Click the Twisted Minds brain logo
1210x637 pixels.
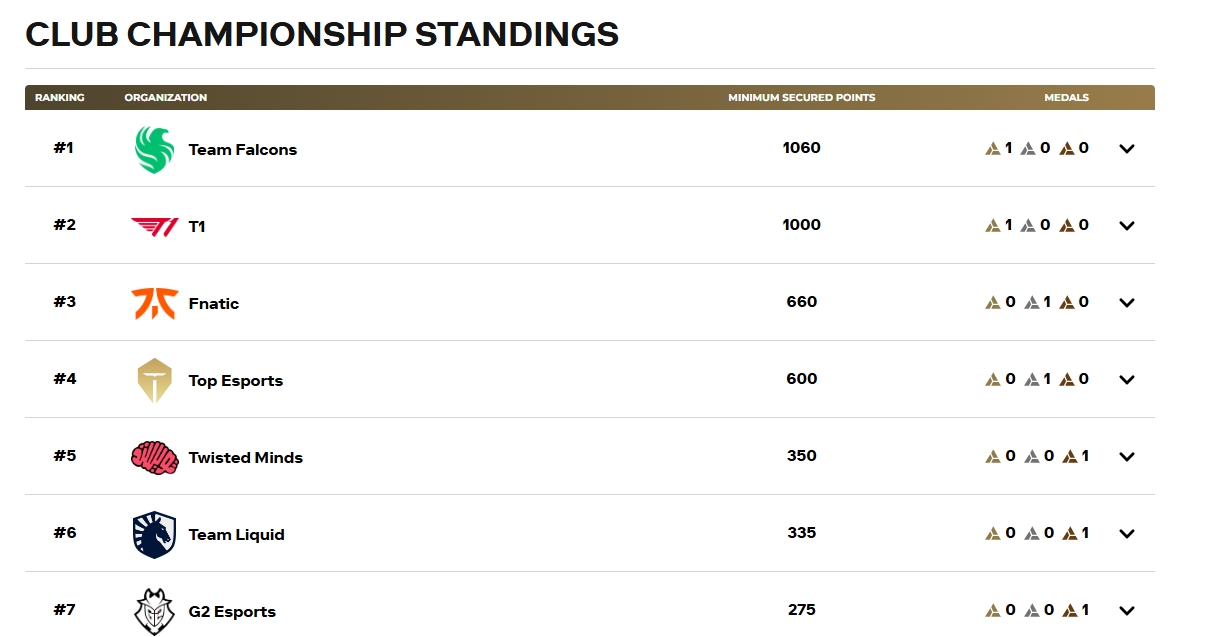point(154,457)
